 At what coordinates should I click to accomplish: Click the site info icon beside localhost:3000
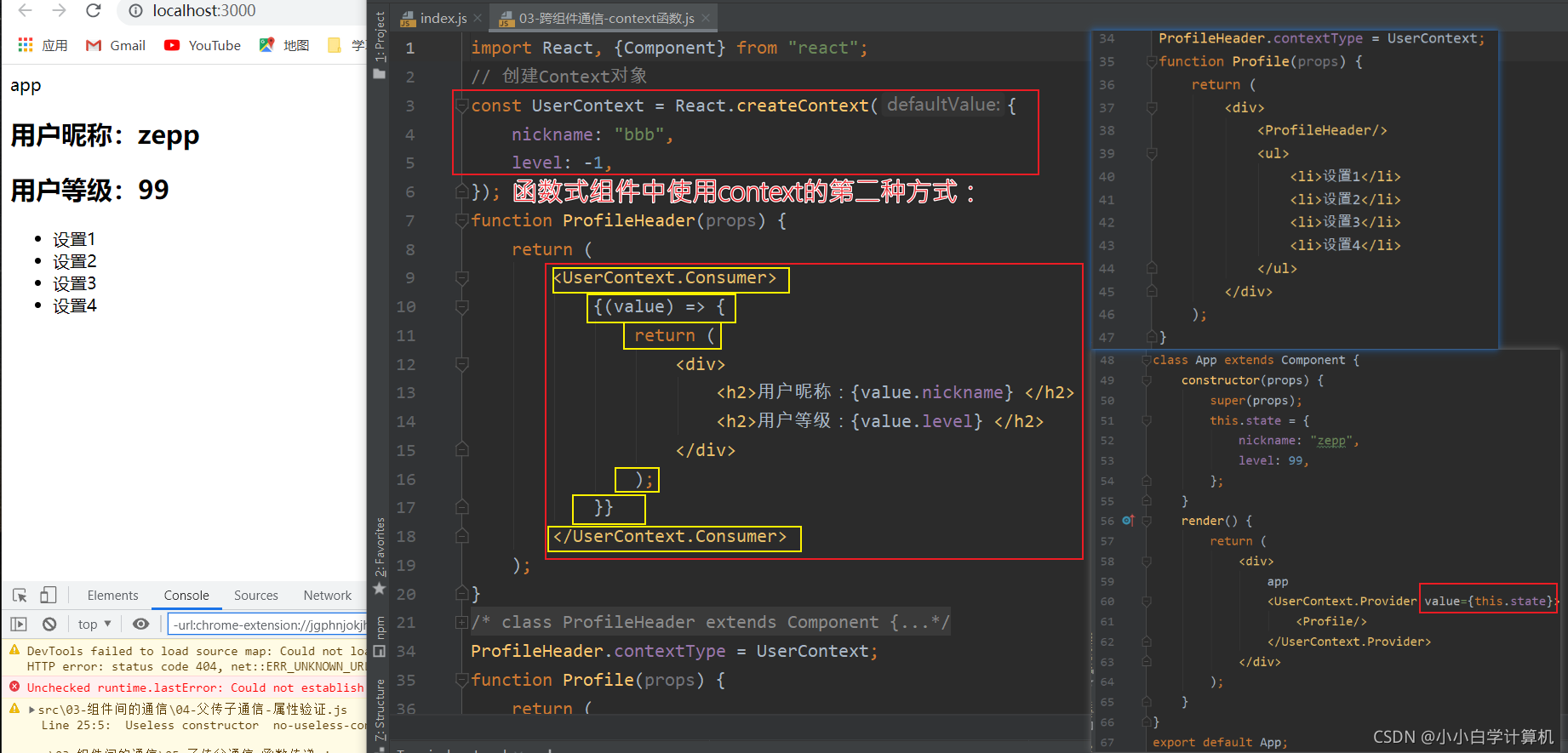135,11
